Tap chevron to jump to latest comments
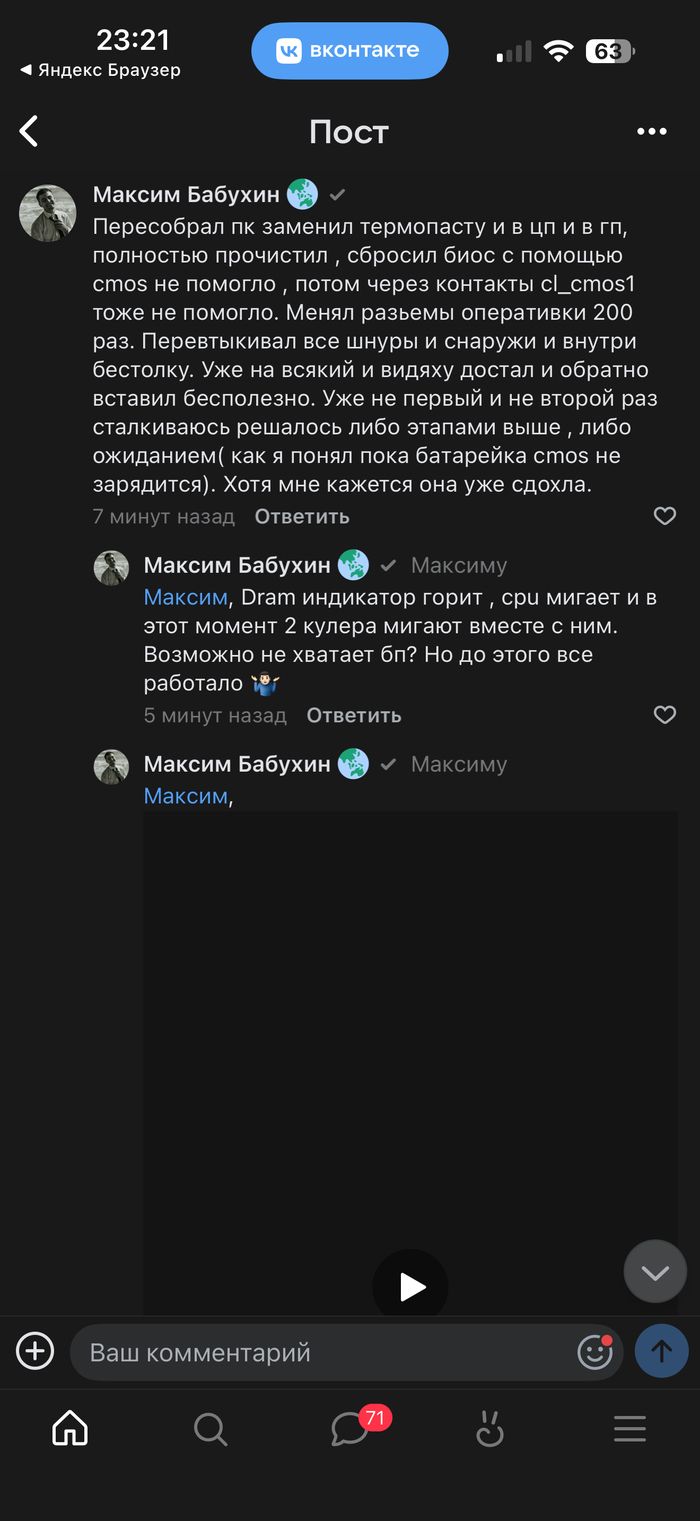Image resolution: width=700 pixels, height=1521 pixels. (655, 1271)
